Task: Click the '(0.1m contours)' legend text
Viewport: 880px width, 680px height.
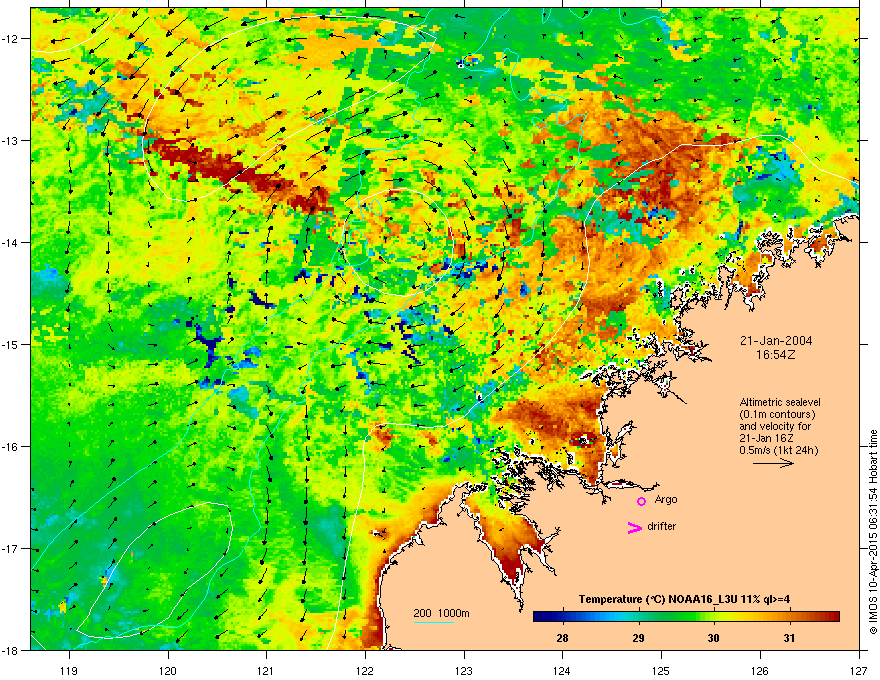Action: tap(777, 415)
